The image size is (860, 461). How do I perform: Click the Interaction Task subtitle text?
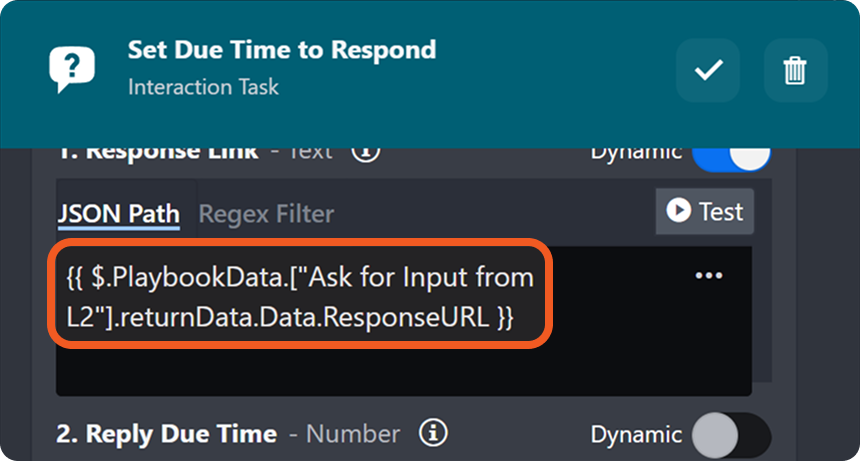203,87
